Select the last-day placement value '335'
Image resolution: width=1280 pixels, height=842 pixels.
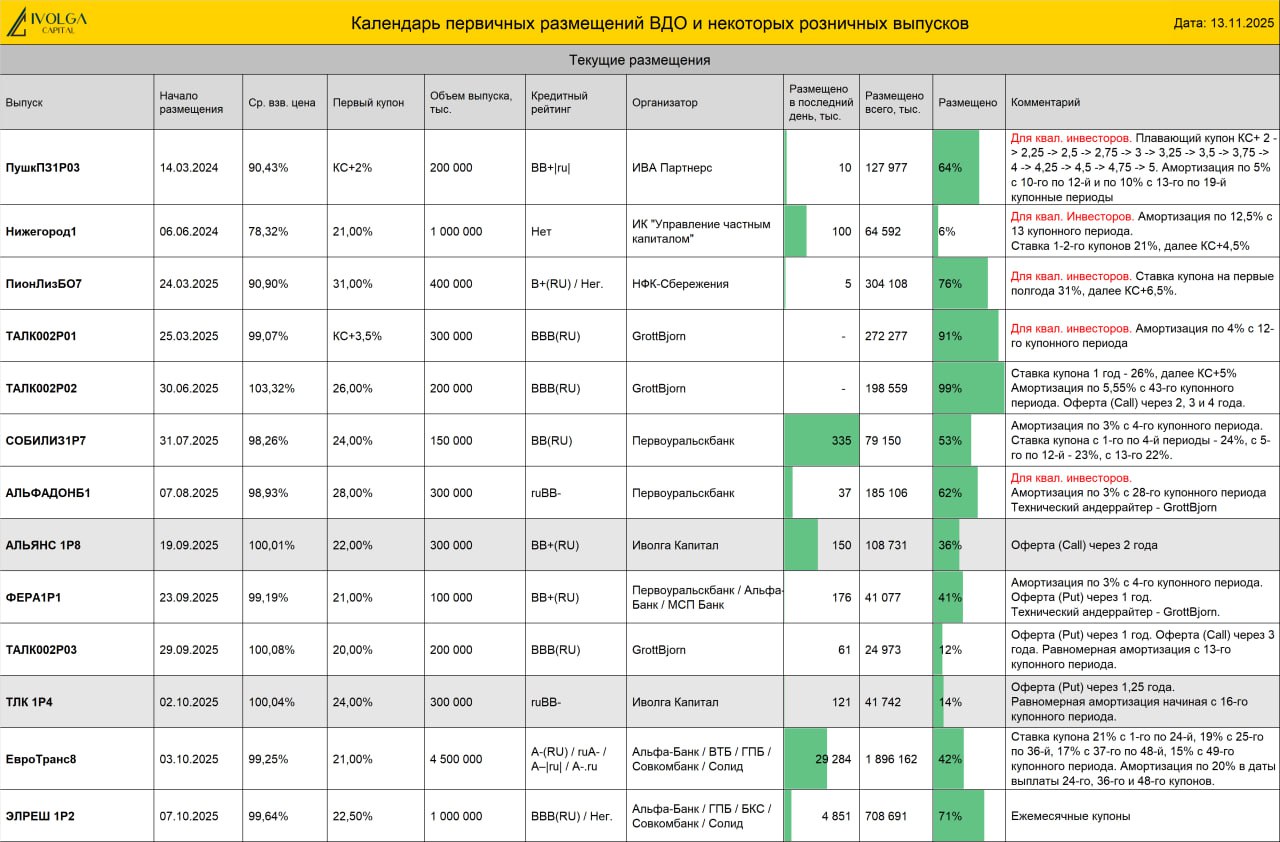[841, 440]
